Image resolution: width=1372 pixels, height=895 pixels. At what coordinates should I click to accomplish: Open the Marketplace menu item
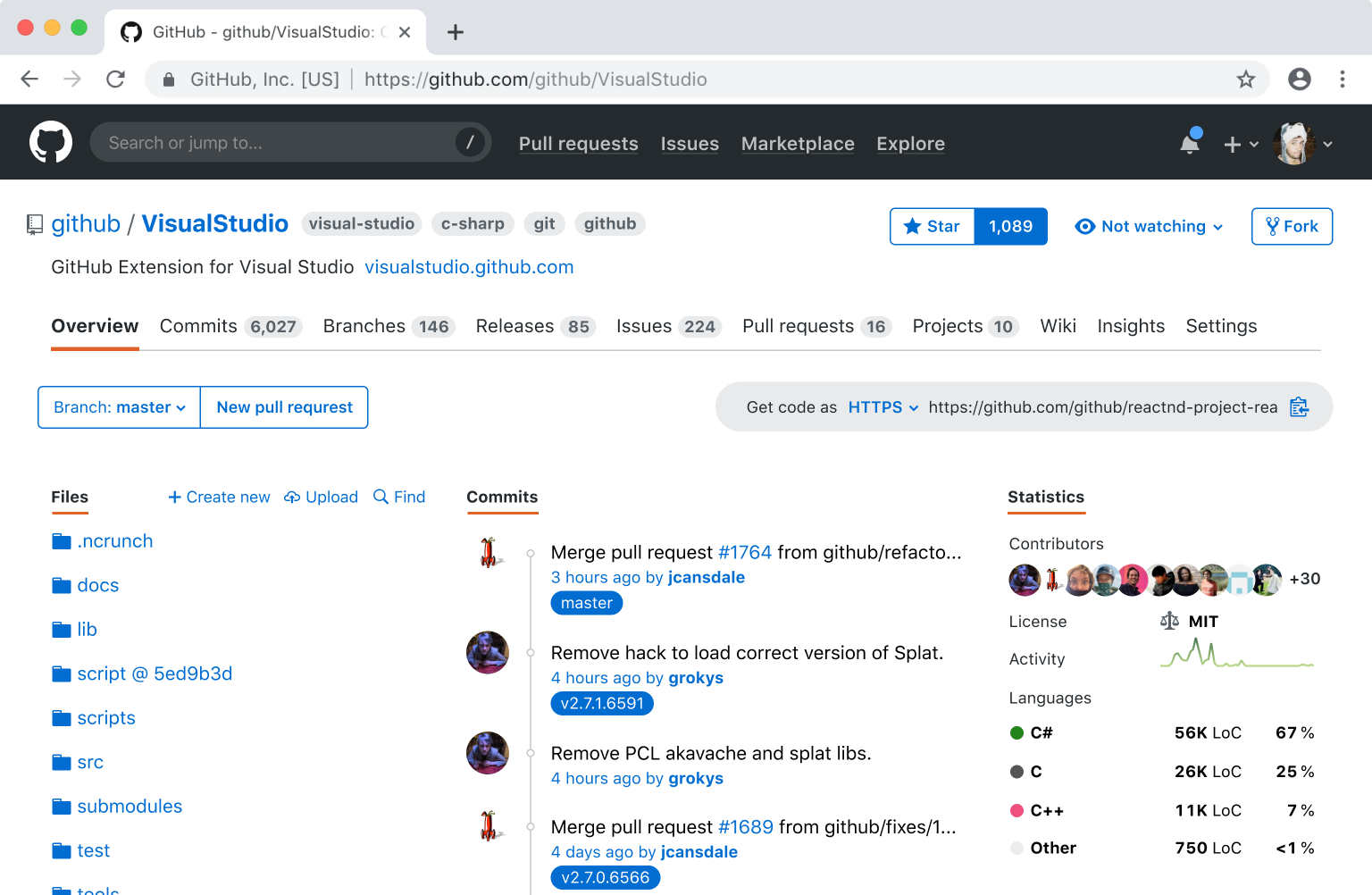[798, 143]
